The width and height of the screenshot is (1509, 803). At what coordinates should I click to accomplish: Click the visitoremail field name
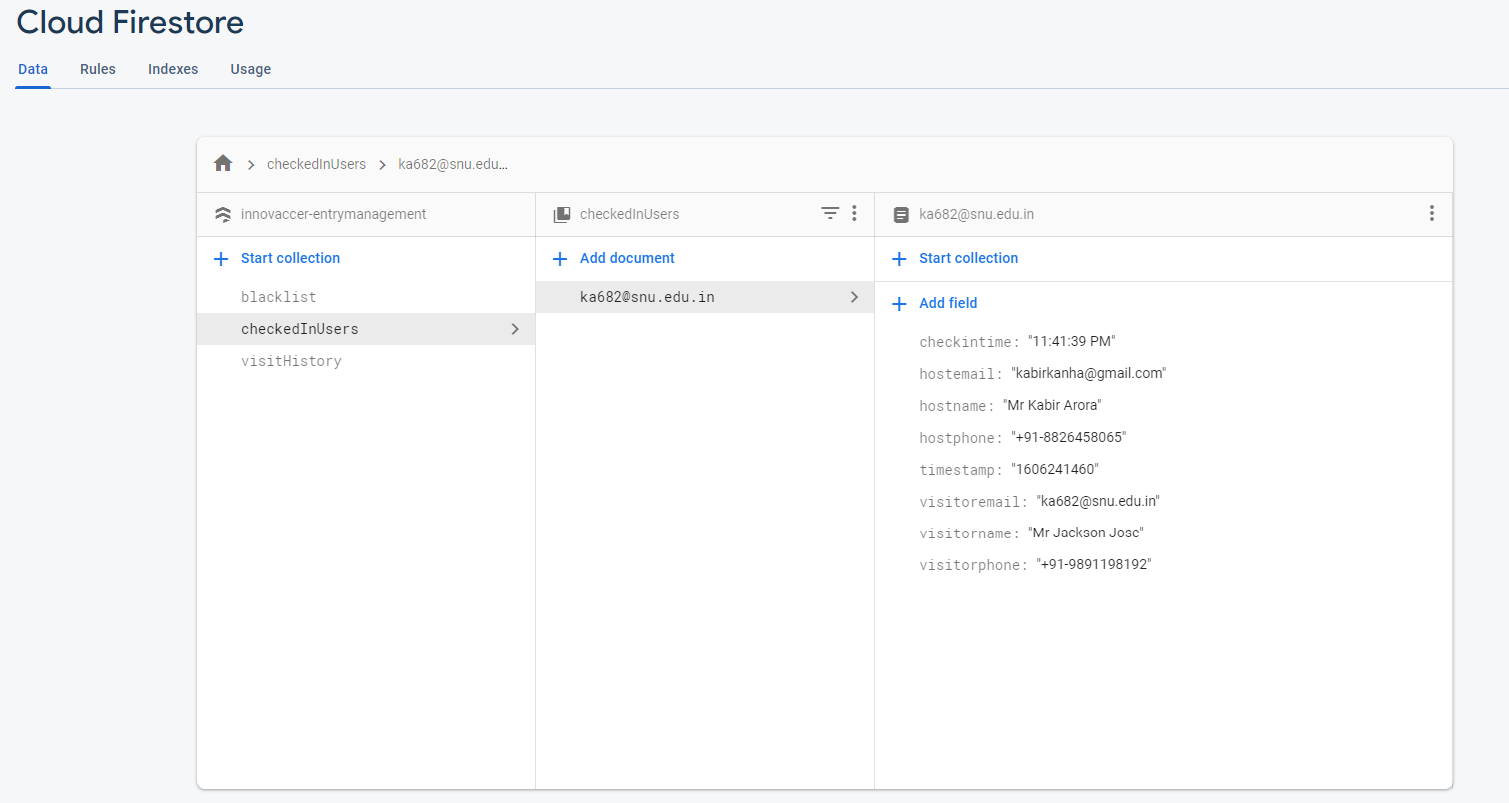[973, 502]
